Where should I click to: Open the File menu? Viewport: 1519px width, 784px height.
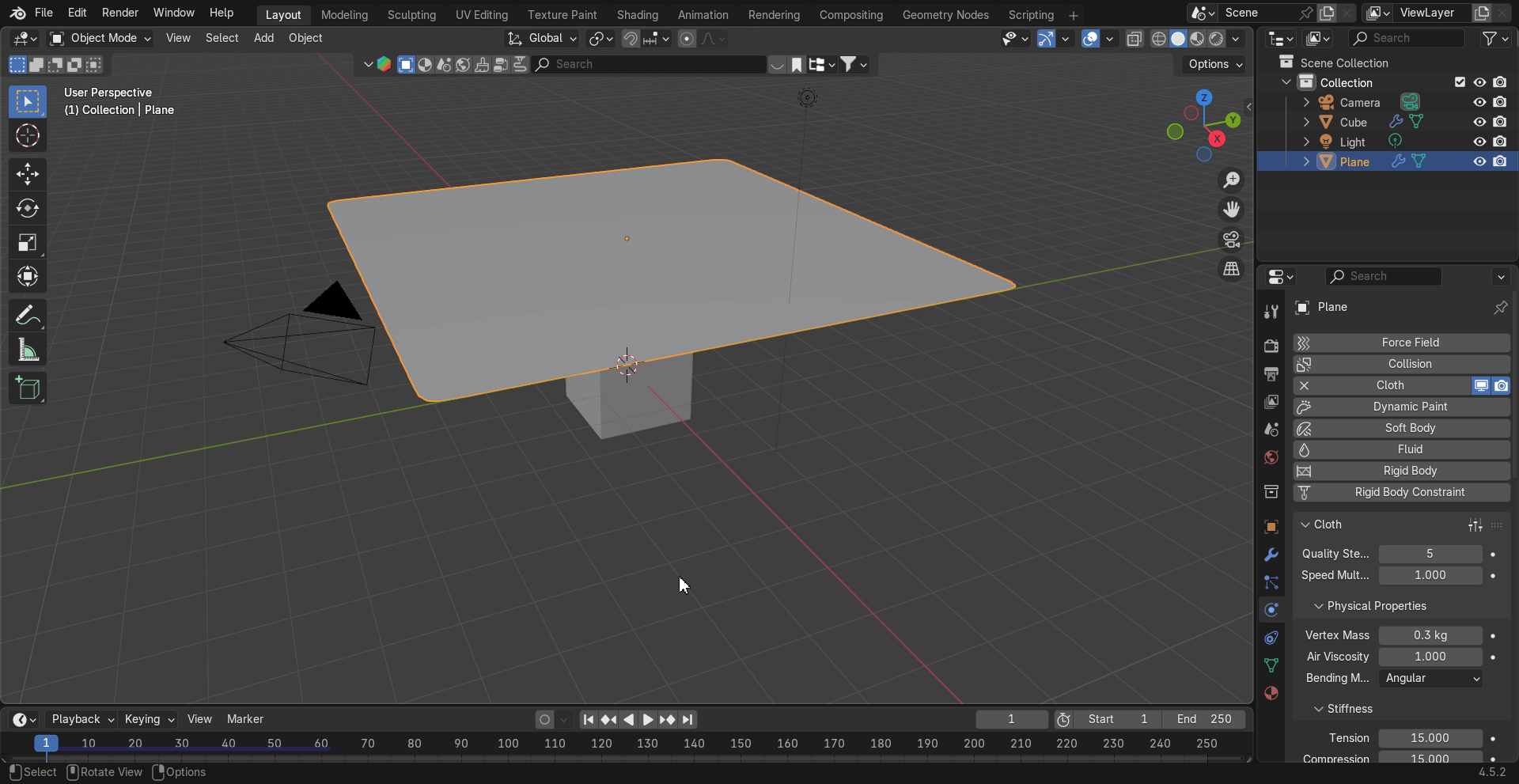tap(44, 13)
